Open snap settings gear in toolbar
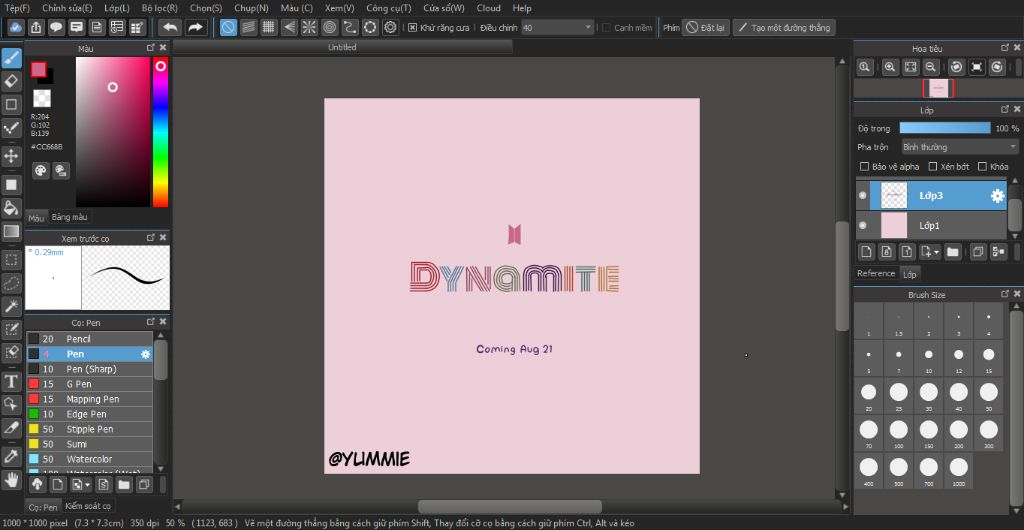 (x=391, y=27)
